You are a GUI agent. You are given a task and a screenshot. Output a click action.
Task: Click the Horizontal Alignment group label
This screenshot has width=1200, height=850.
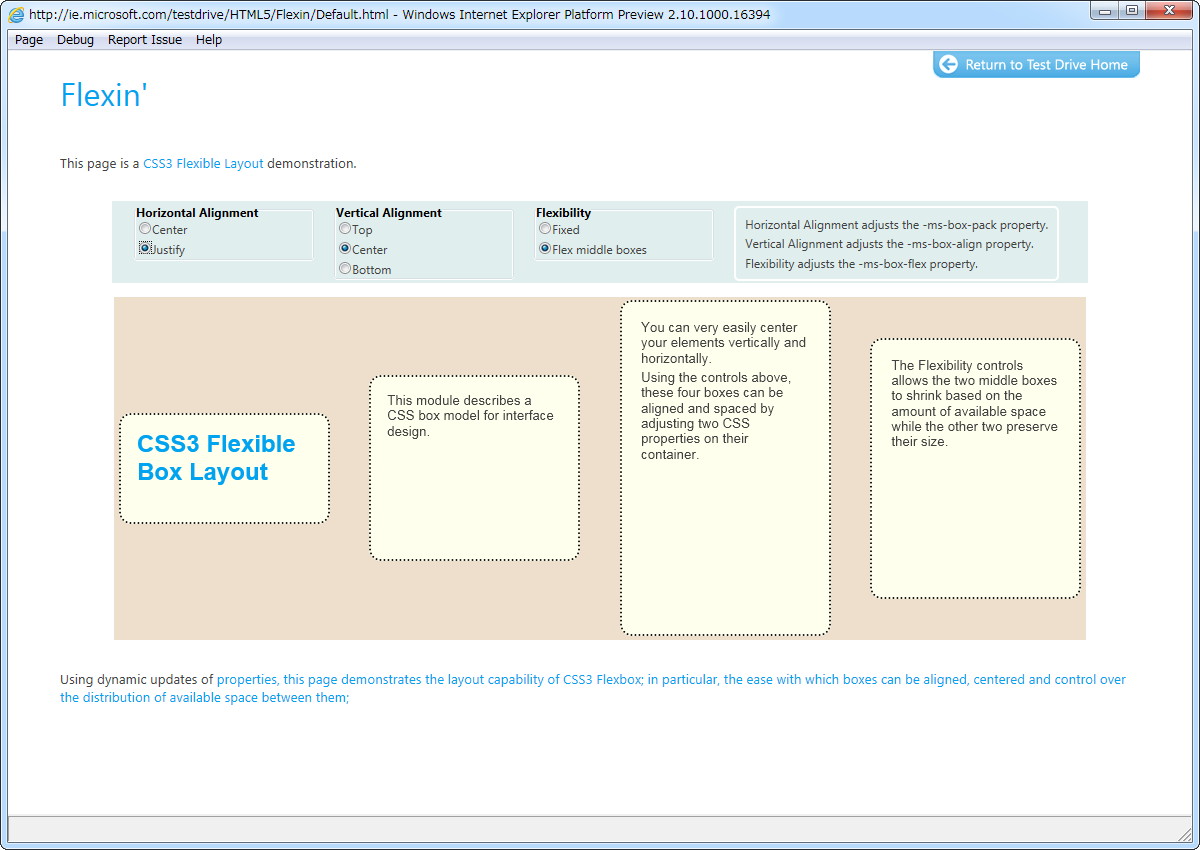point(197,213)
